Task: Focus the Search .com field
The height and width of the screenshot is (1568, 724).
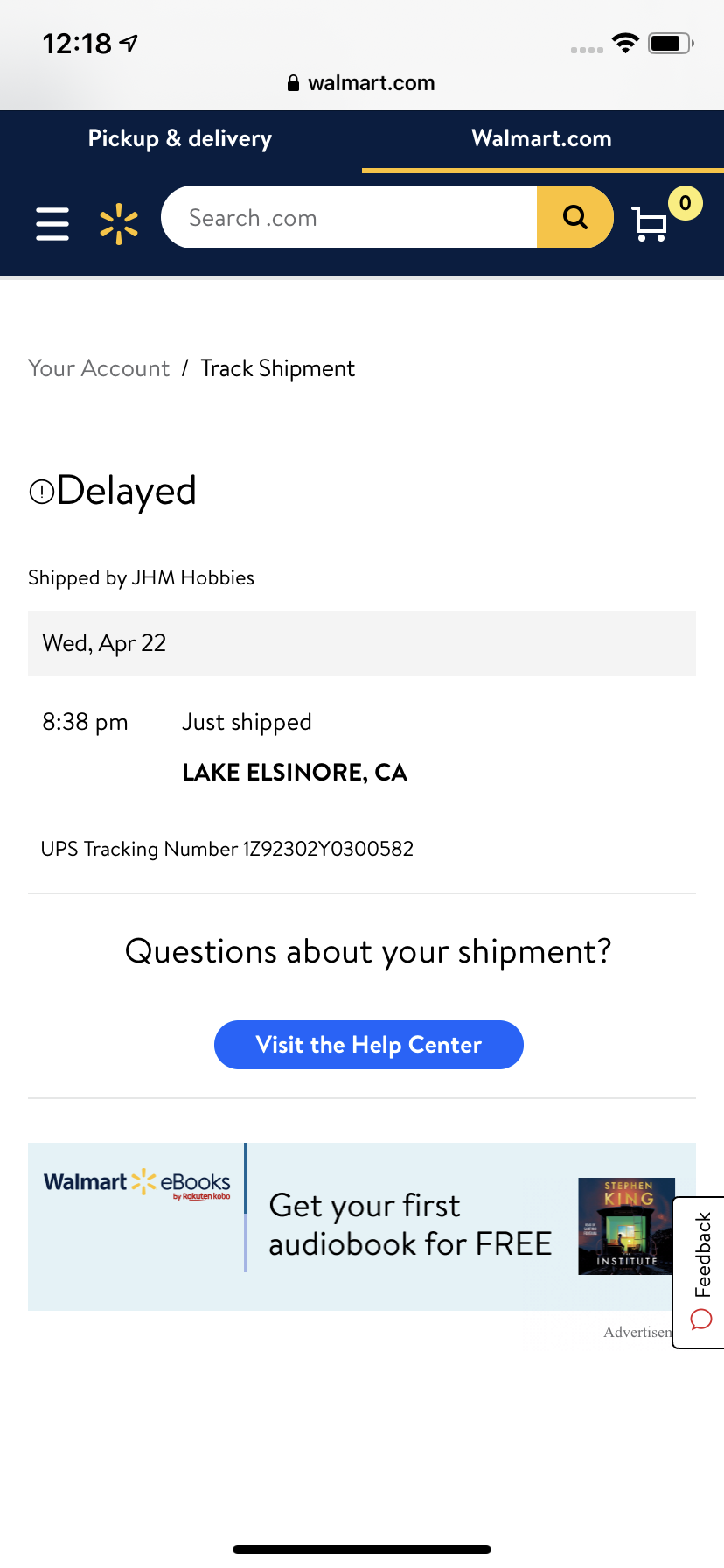Action: point(350,217)
